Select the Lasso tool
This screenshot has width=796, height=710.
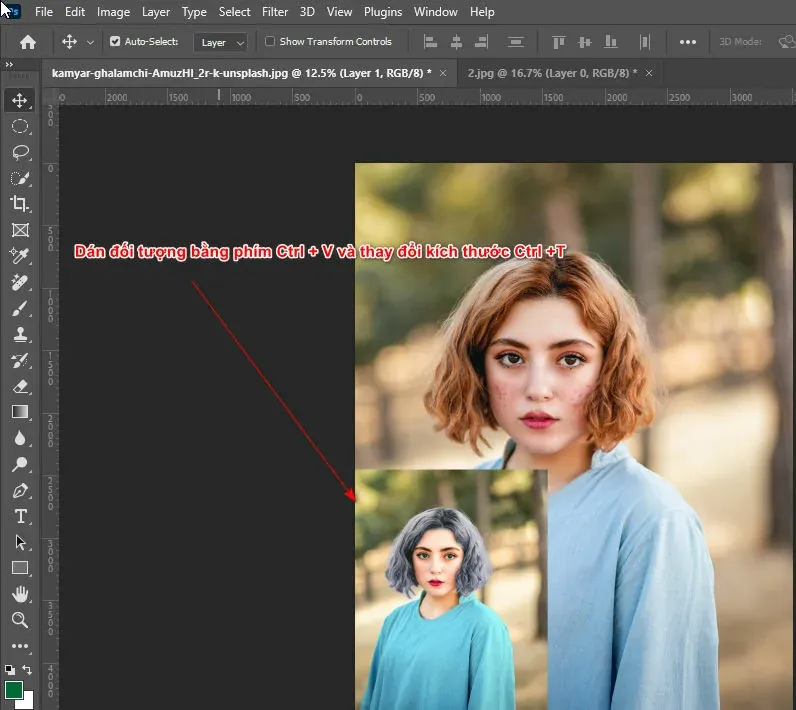(20, 152)
